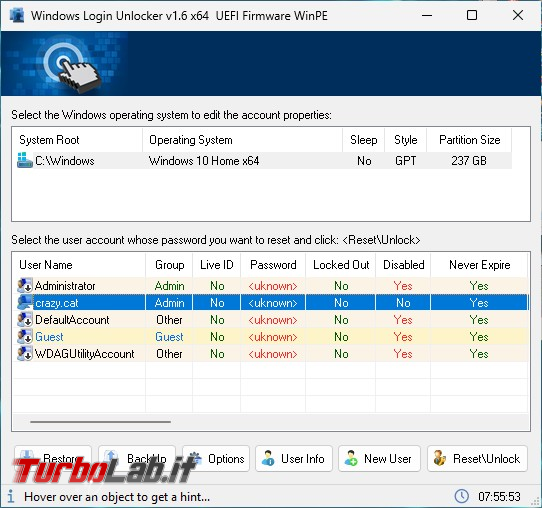542x508 pixels.
Task: Click the Never Expire column header
Action: point(479,265)
